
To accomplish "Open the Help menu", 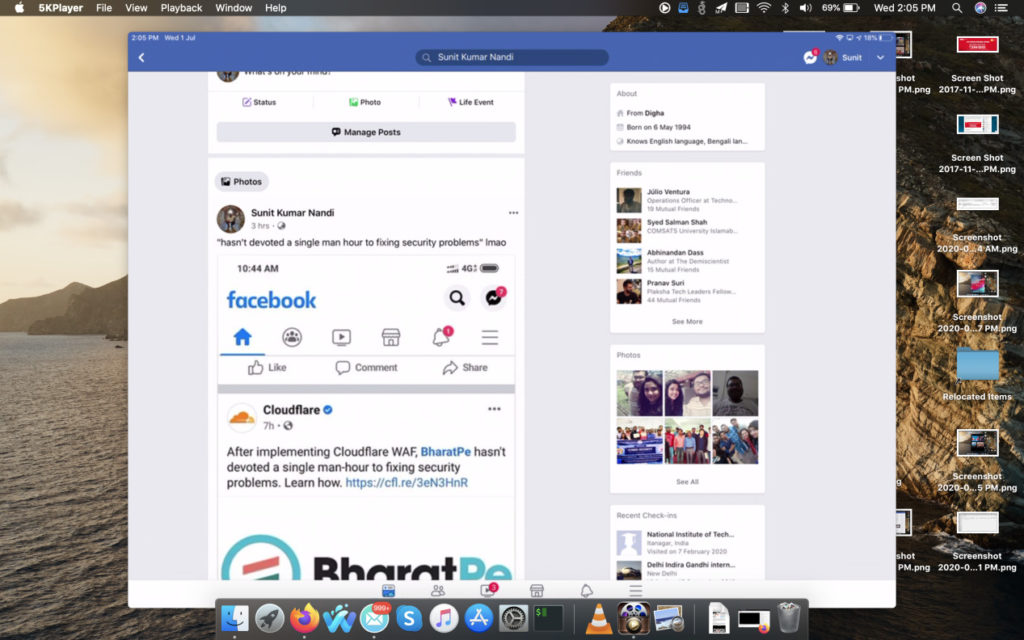I will click(x=276, y=8).
